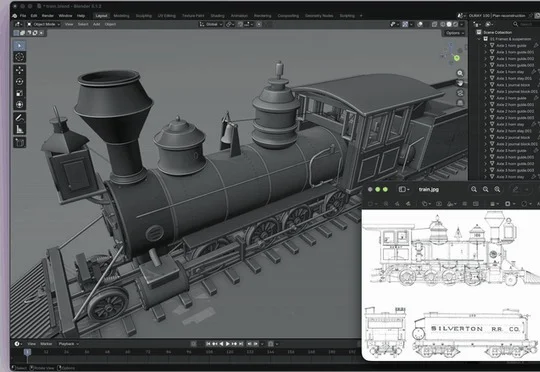The image size is (540, 372).
Task: Click frame 96 on the timeline ruler
Action: point(189,352)
